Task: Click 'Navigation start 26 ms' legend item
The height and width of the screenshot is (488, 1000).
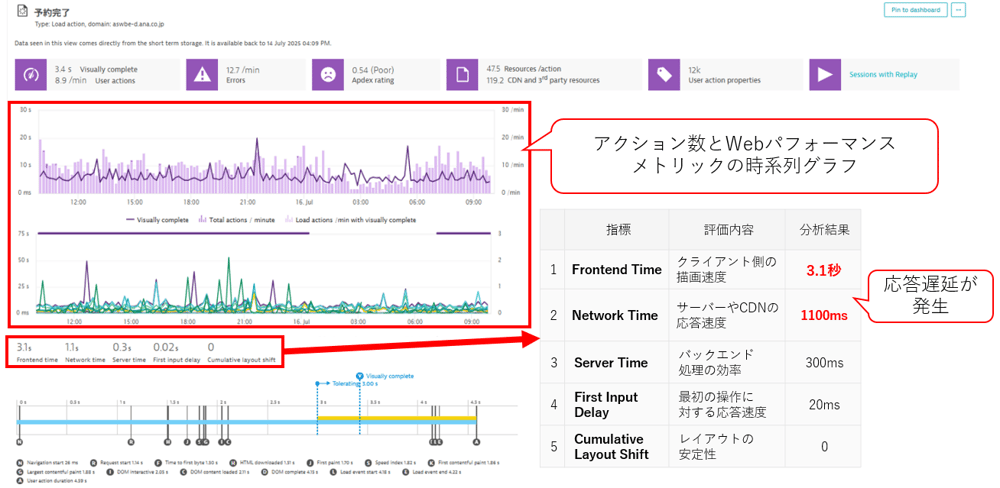Action: [x=48, y=462]
